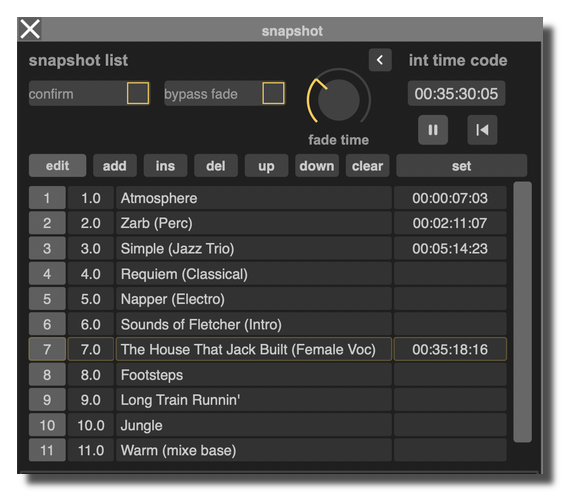The width and height of the screenshot is (561, 492).
Task: Click the 8.0 cue number cell
Action: [91, 375]
